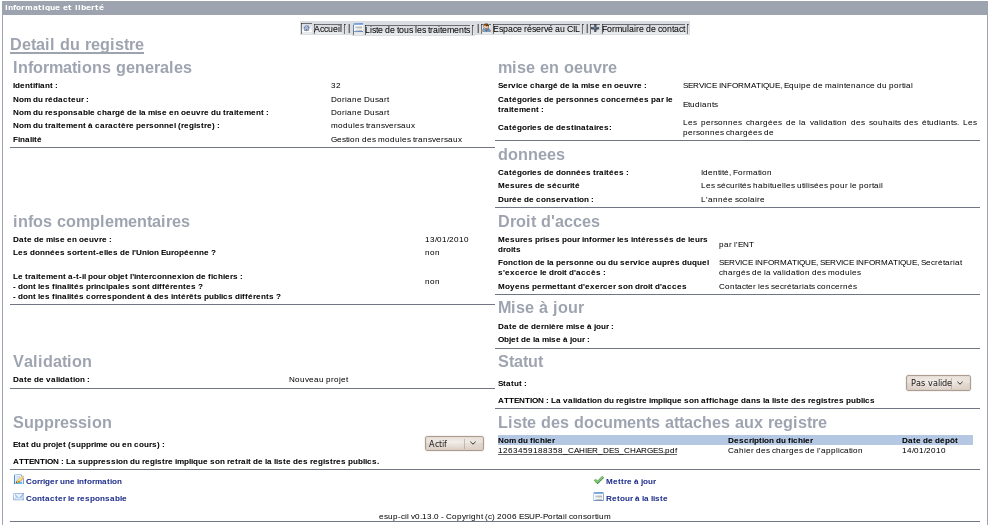Open Liste de tous les traitements menu item

pos(418,30)
